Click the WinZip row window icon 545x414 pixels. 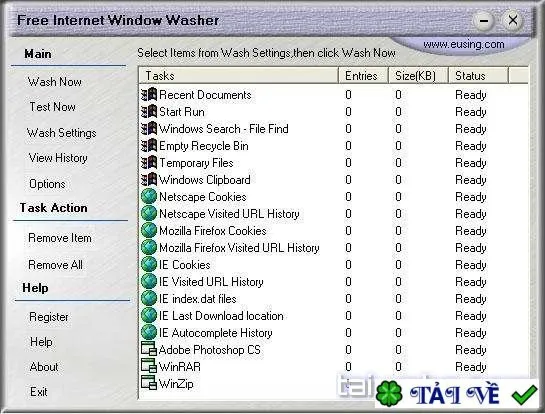tap(149, 383)
